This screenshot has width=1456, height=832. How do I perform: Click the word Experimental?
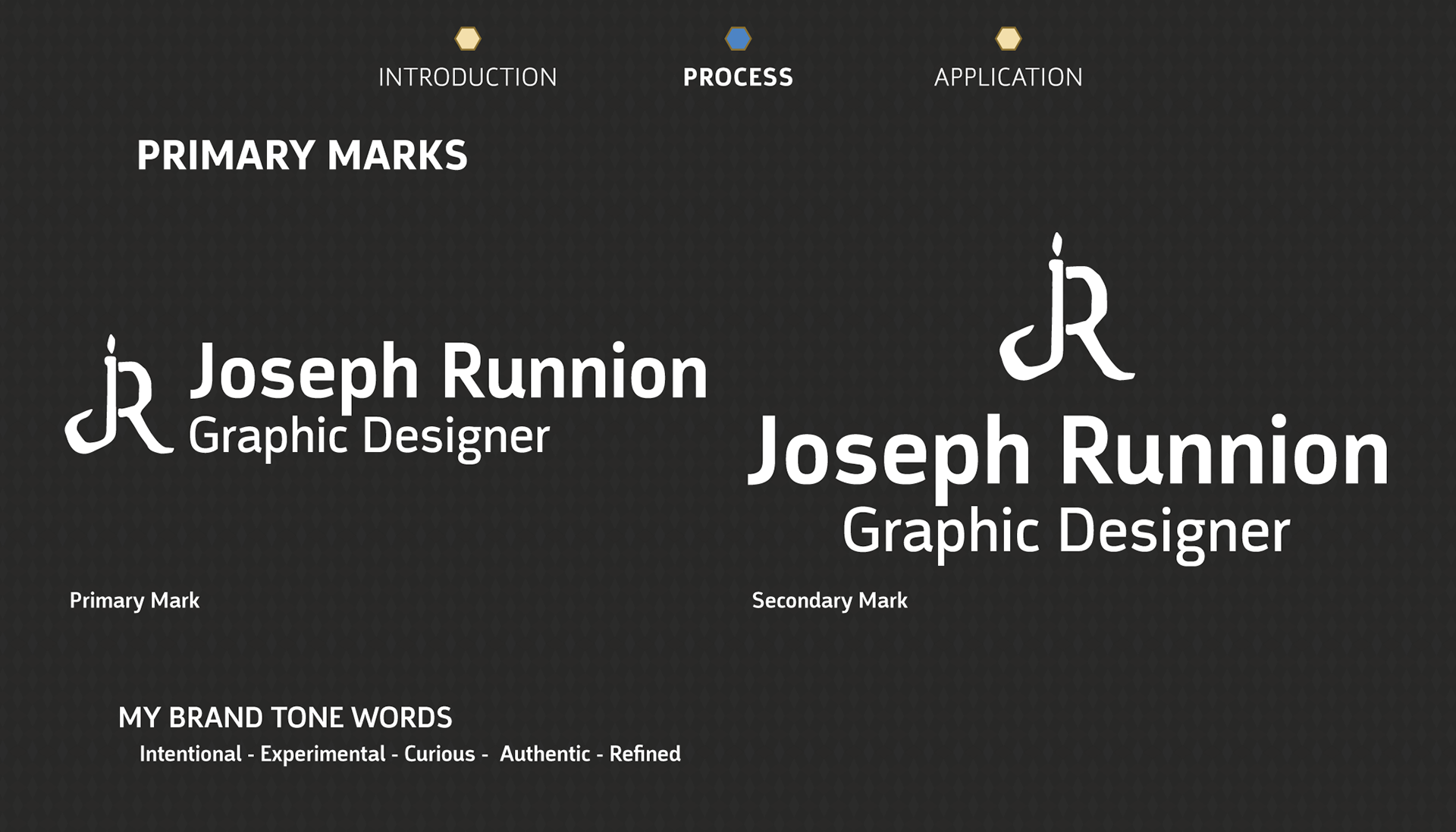(x=323, y=754)
